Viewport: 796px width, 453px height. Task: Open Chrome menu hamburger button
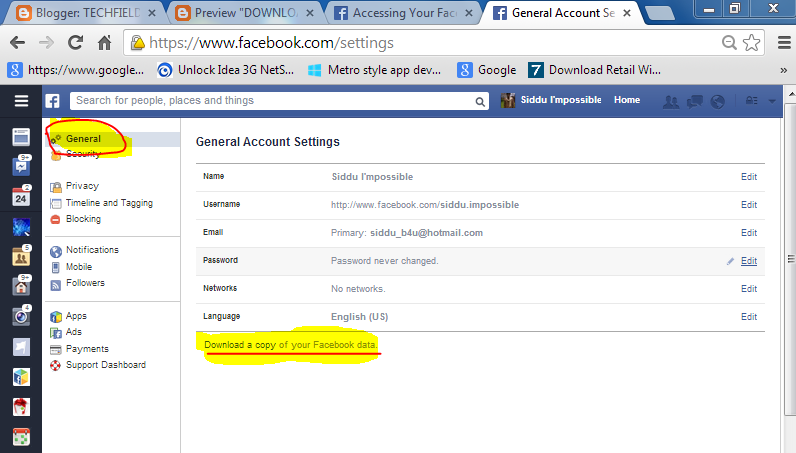click(784, 43)
